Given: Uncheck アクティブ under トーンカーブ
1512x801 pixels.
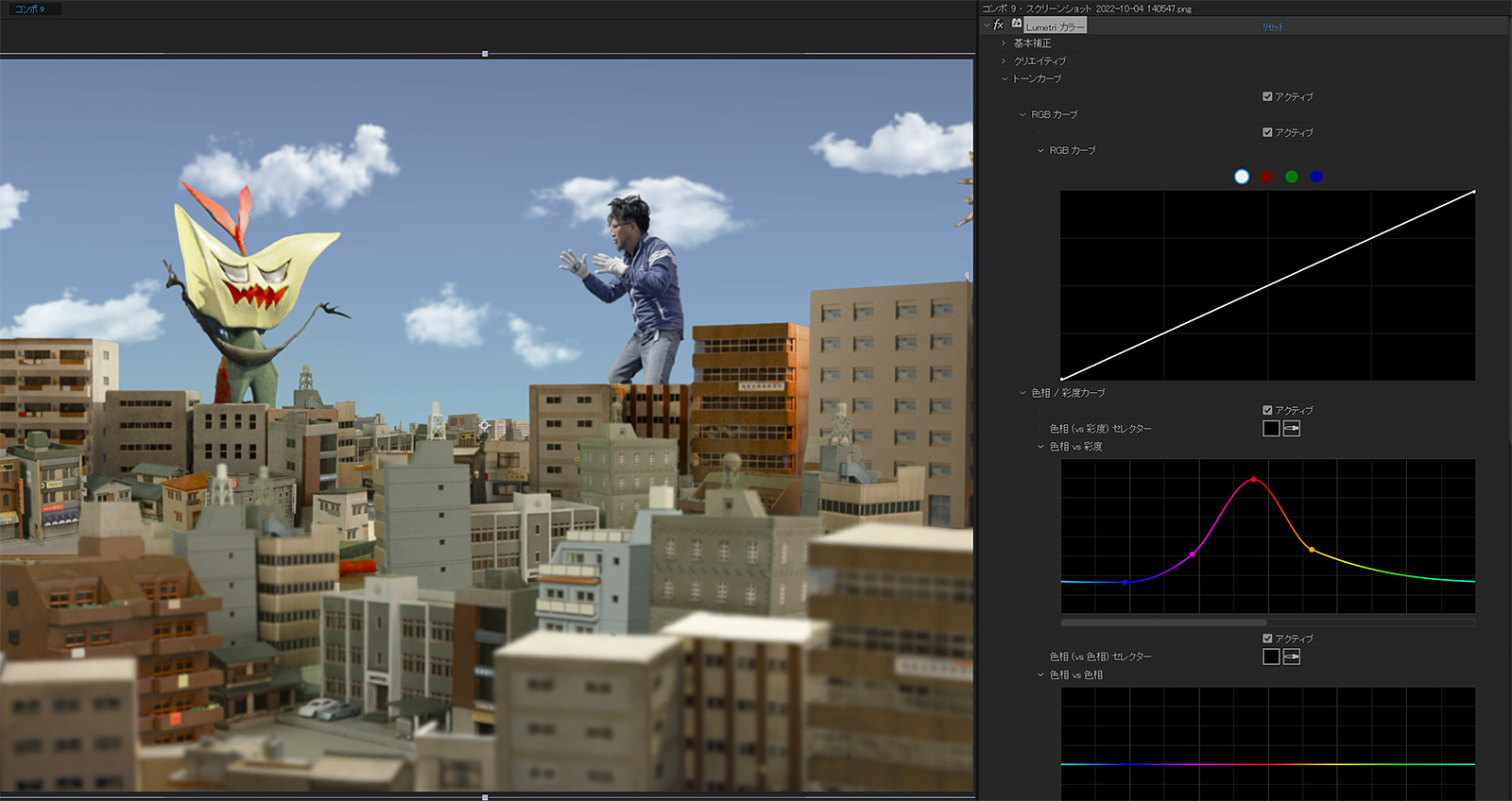Looking at the screenshot, I should tap(1267, 96).
